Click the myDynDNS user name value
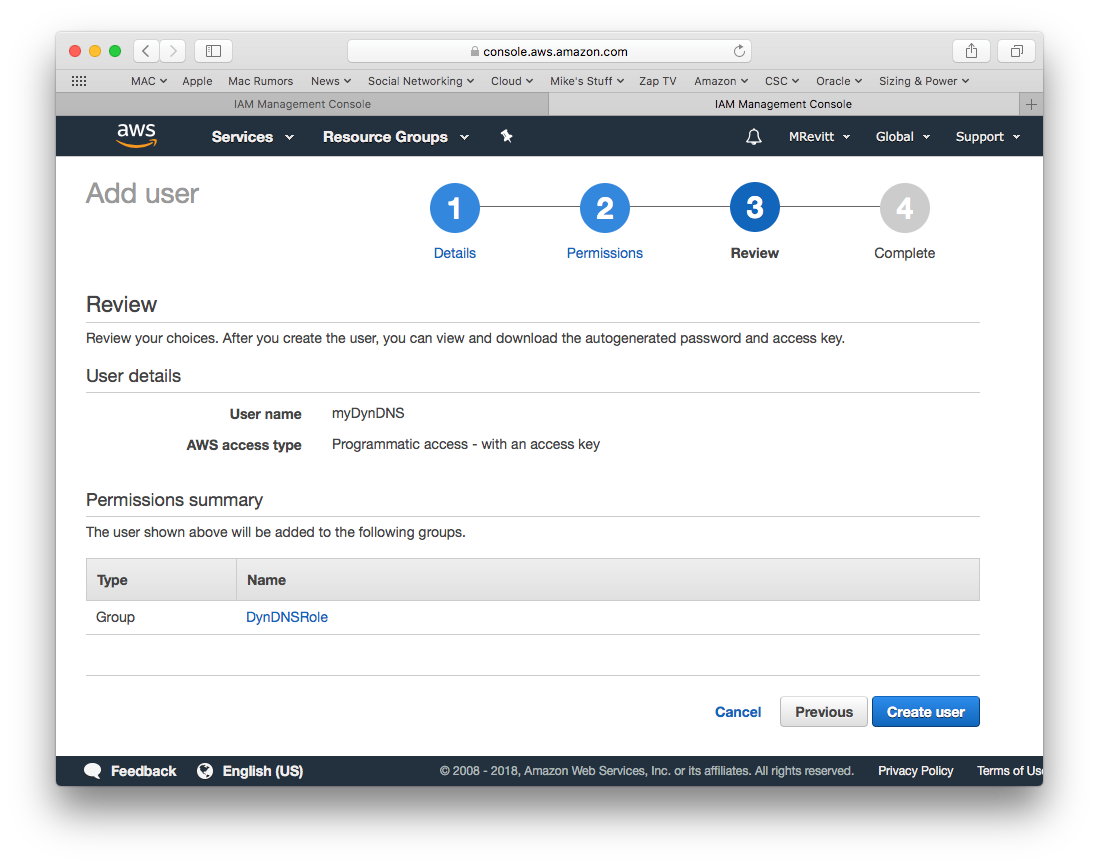Viewport: 1099px width, 866px height. [368, 413]
